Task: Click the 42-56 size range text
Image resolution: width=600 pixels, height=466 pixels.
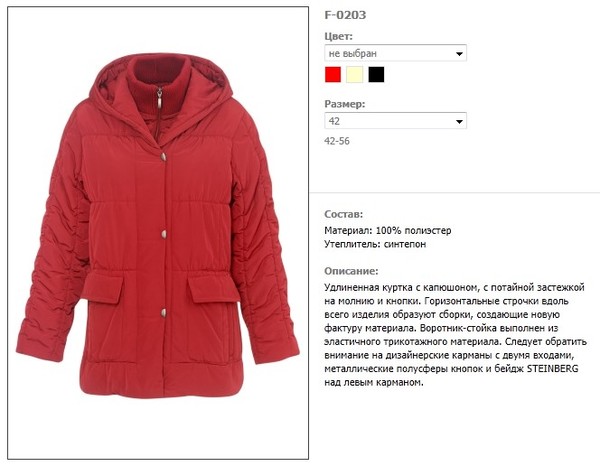Action: pyautogui.click(x=337, y=141)
